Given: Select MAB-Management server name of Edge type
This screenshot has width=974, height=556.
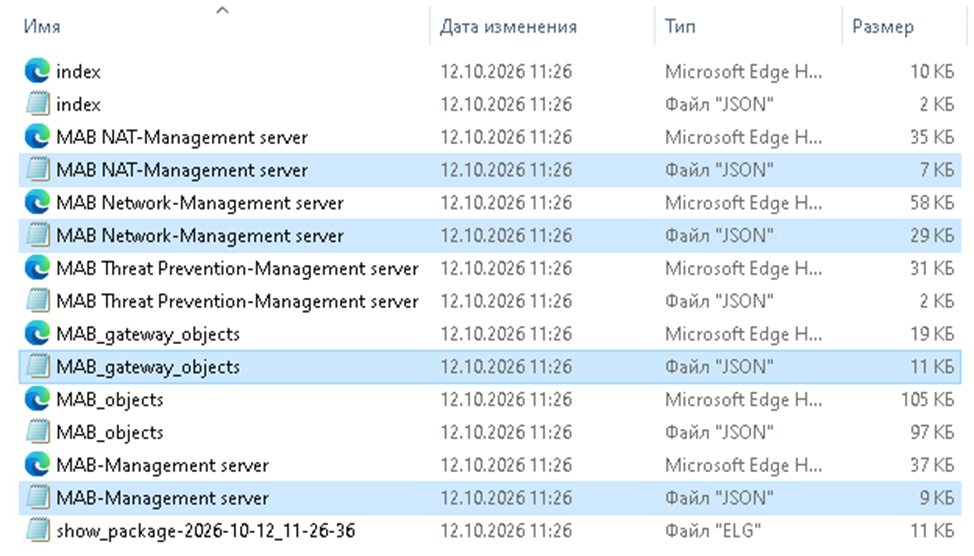Looking at the screenshot, I should (163, 465).
